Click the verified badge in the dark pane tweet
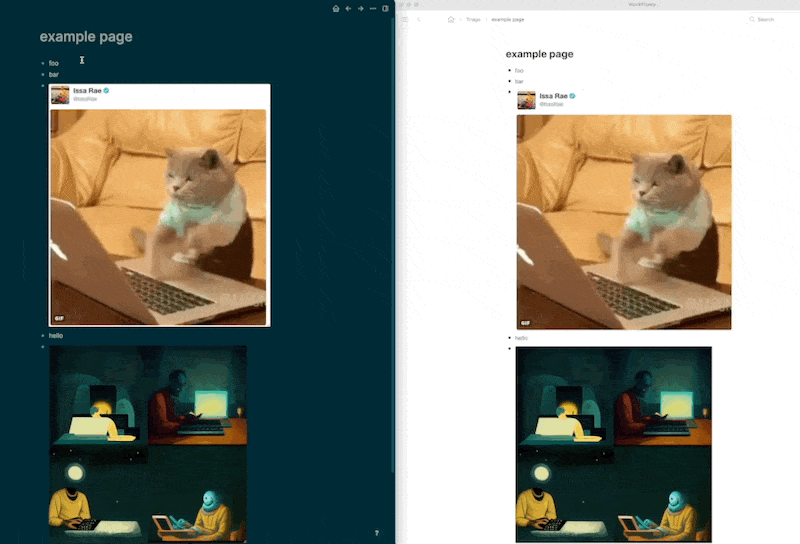The height and width of the screenshot is (544, 800). pos(106,90)
